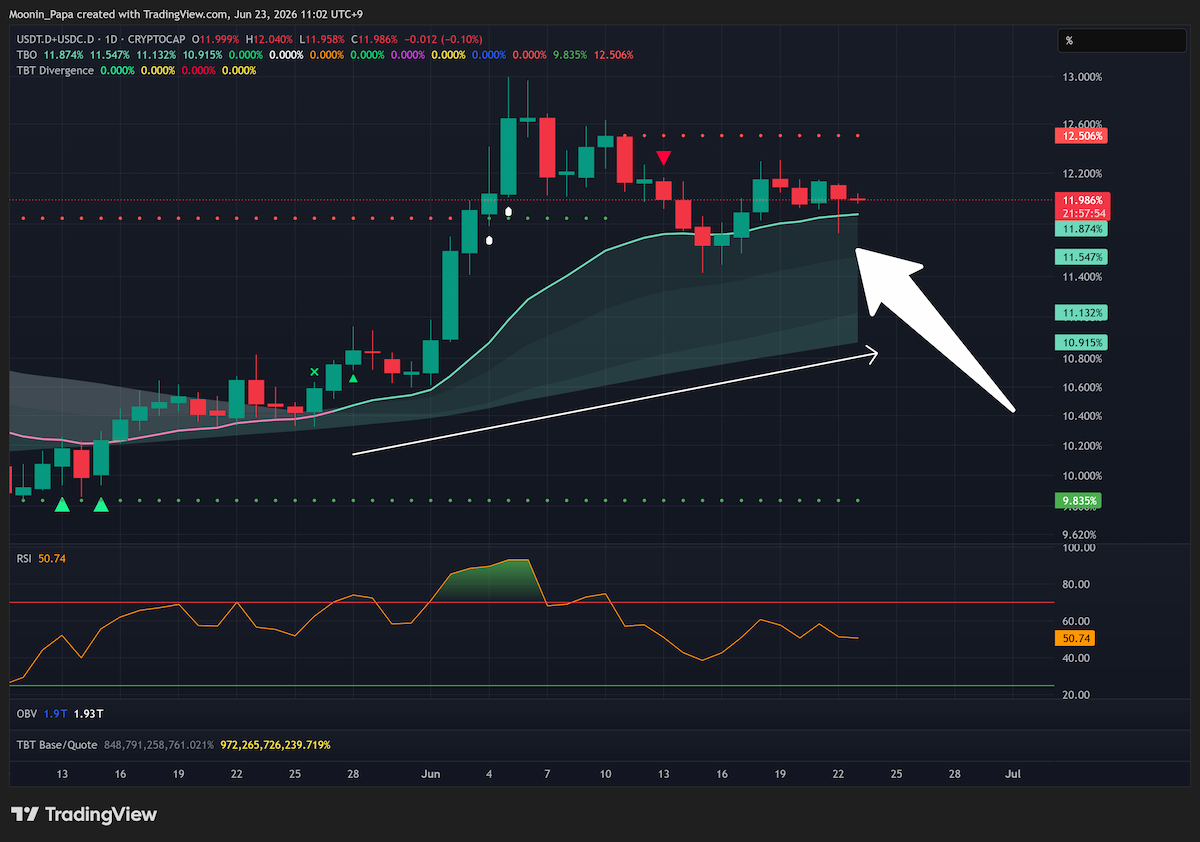
Task: Click the Jul label on time axis
Action: coord(1013,774)
